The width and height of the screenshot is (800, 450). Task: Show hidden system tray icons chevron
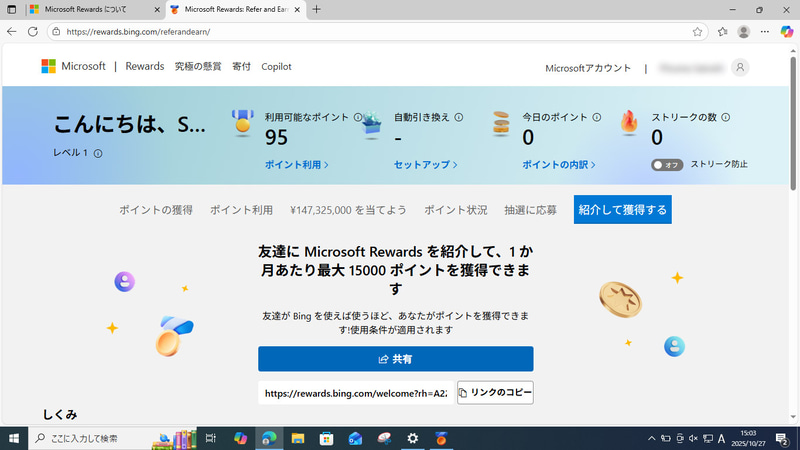pyautogui.click(x=652, y=438)
